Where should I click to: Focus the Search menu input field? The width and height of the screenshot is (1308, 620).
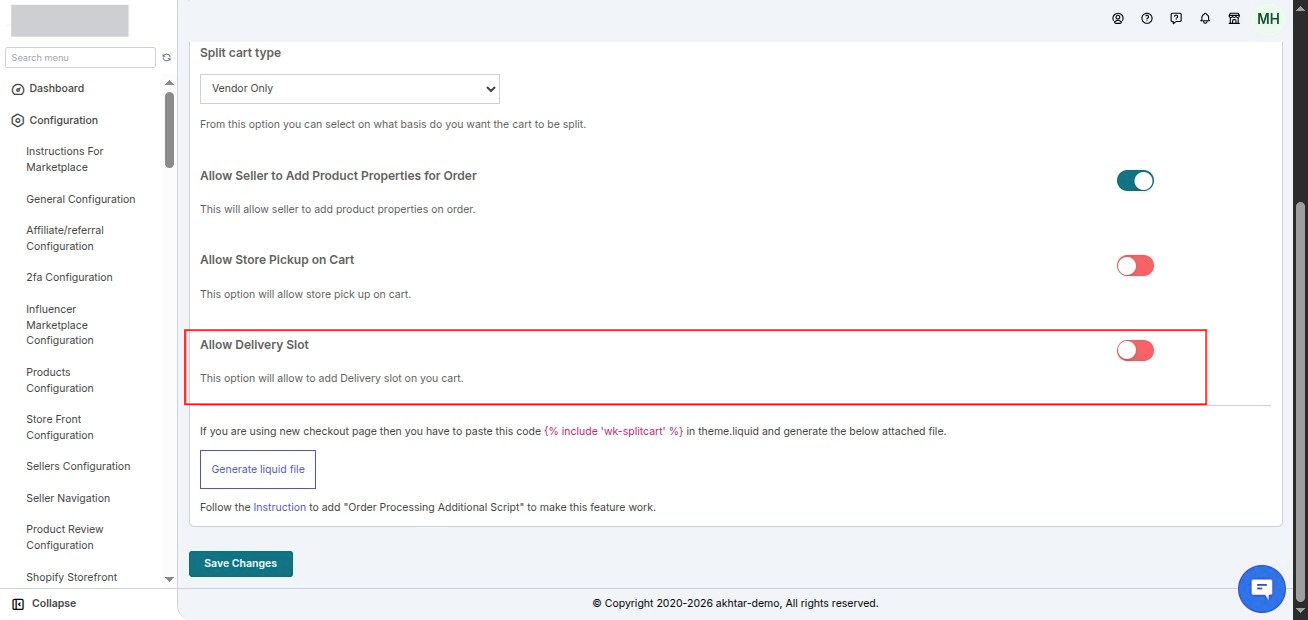(x=80, y=58)
